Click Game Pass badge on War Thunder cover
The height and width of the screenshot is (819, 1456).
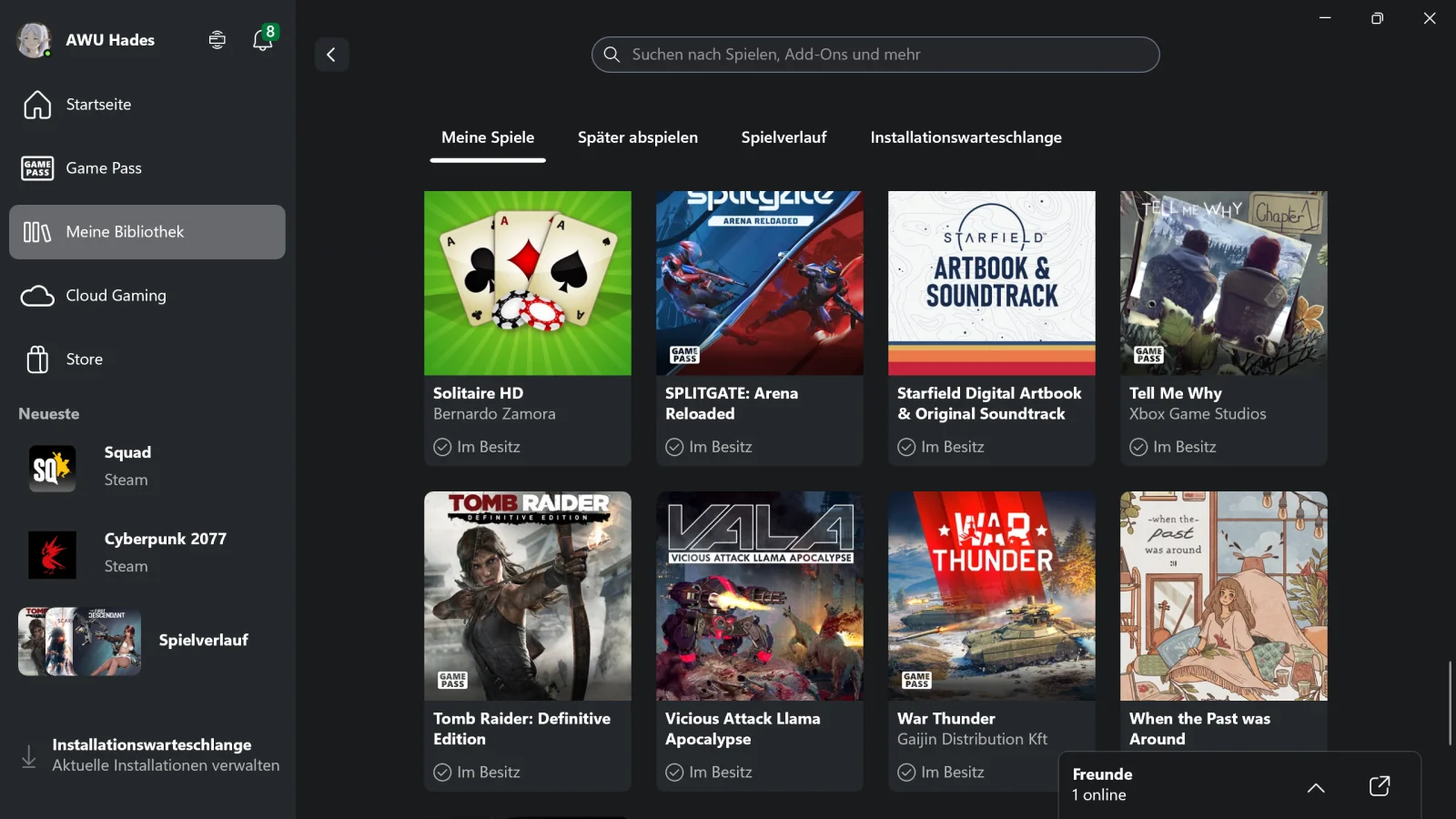(917, 680)
